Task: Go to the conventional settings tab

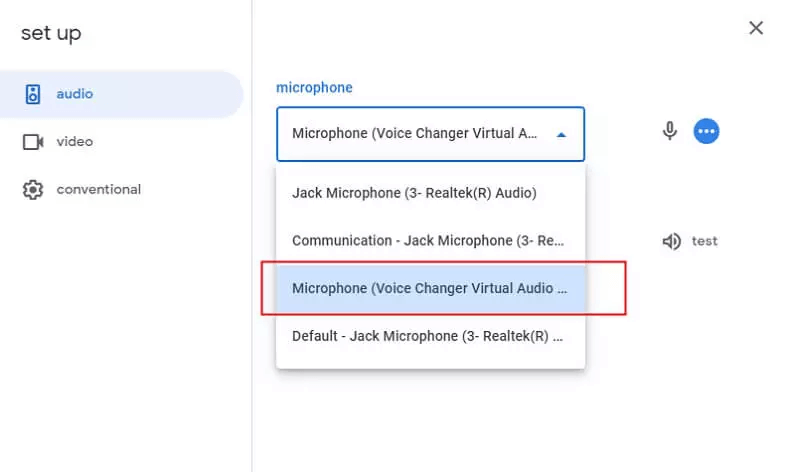Action: tap(98, 190)
